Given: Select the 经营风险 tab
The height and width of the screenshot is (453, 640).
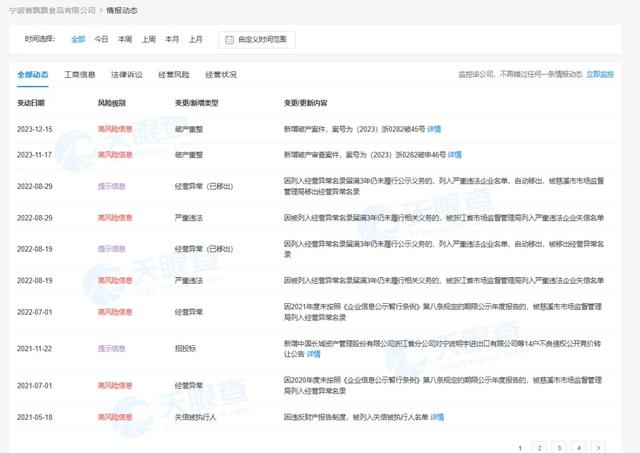Looking at the screenshot, I should click(174, 74).
